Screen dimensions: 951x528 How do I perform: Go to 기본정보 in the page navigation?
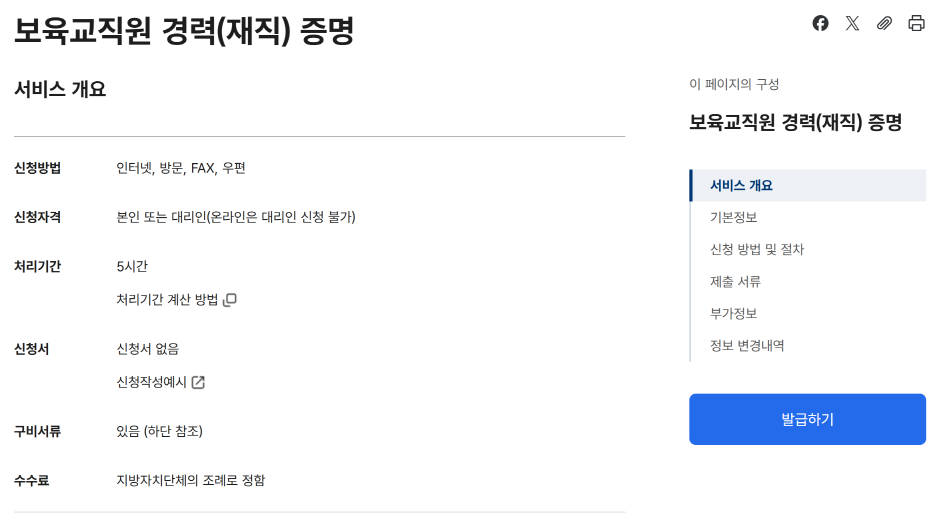point(733,217)
